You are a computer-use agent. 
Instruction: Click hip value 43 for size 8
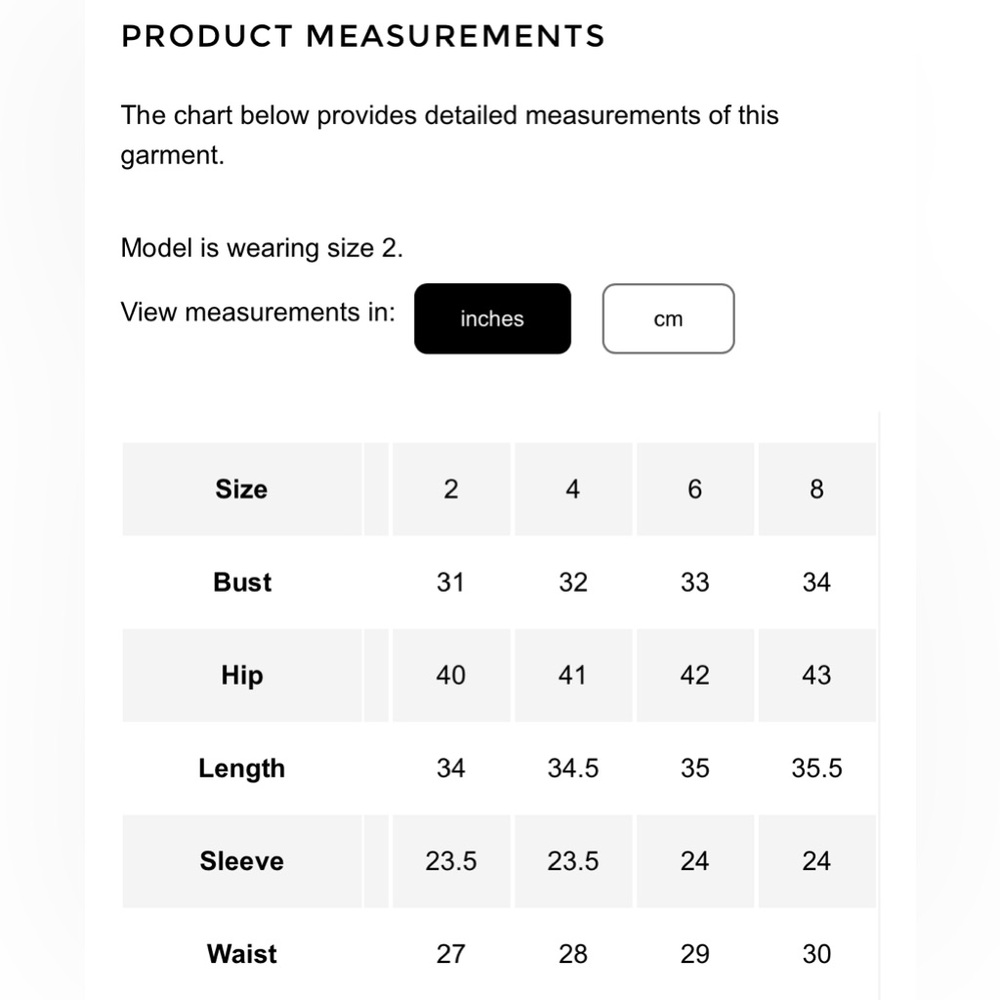point(816,675)
